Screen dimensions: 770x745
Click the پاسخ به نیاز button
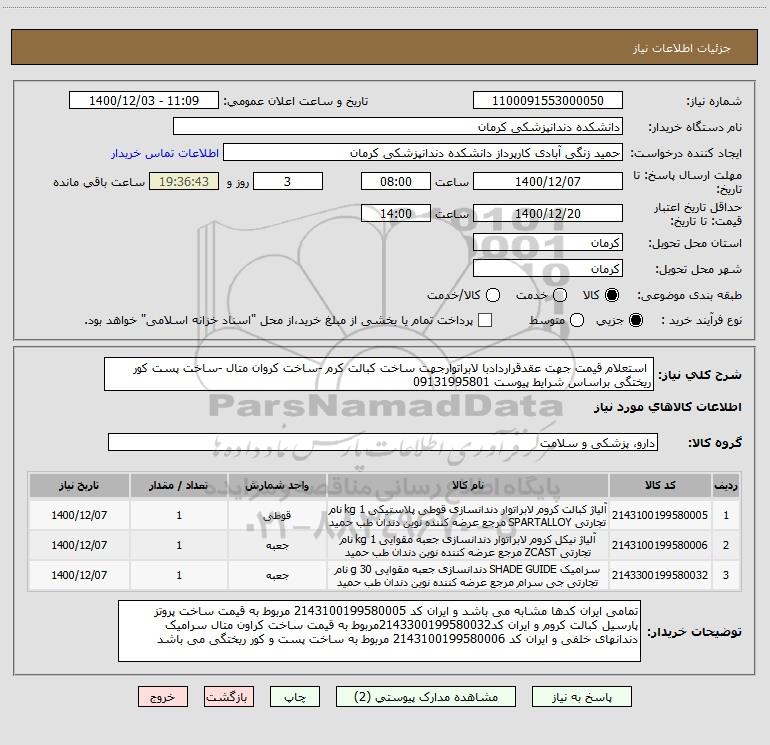pyautogui.click(x=582, y=697)
